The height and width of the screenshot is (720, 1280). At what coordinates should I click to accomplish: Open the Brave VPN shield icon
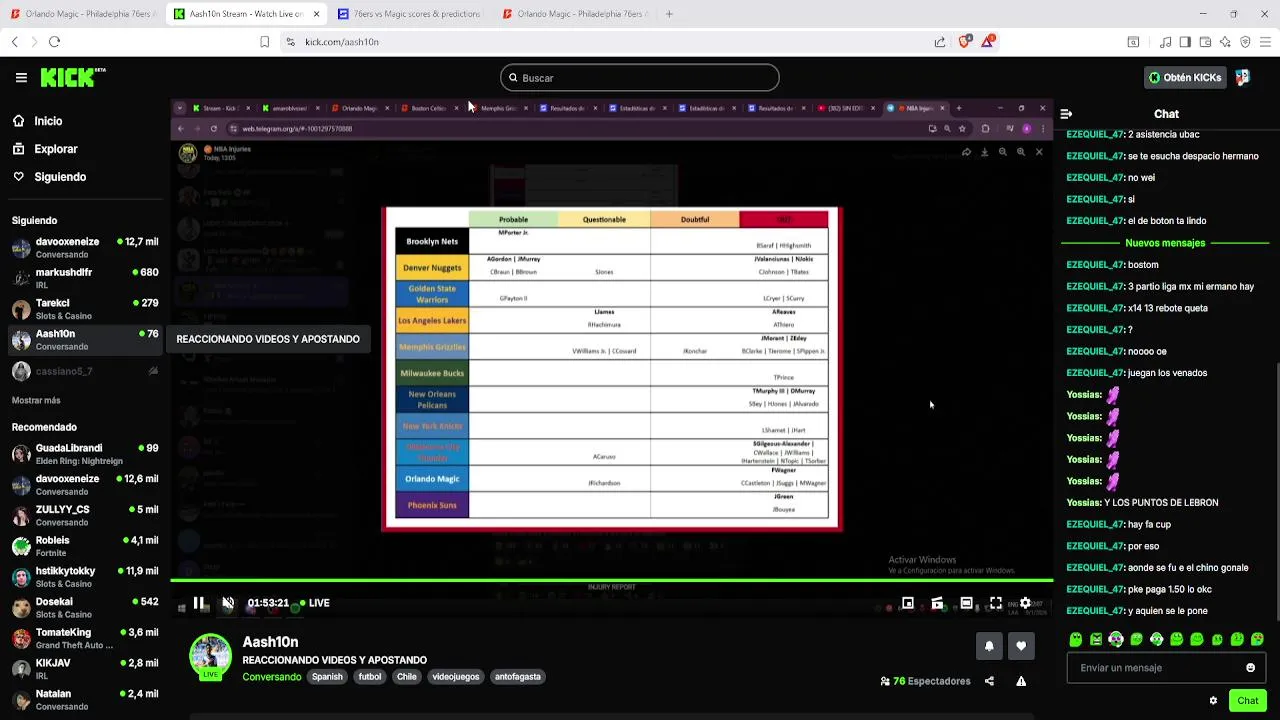click(x=1245, y=42)
